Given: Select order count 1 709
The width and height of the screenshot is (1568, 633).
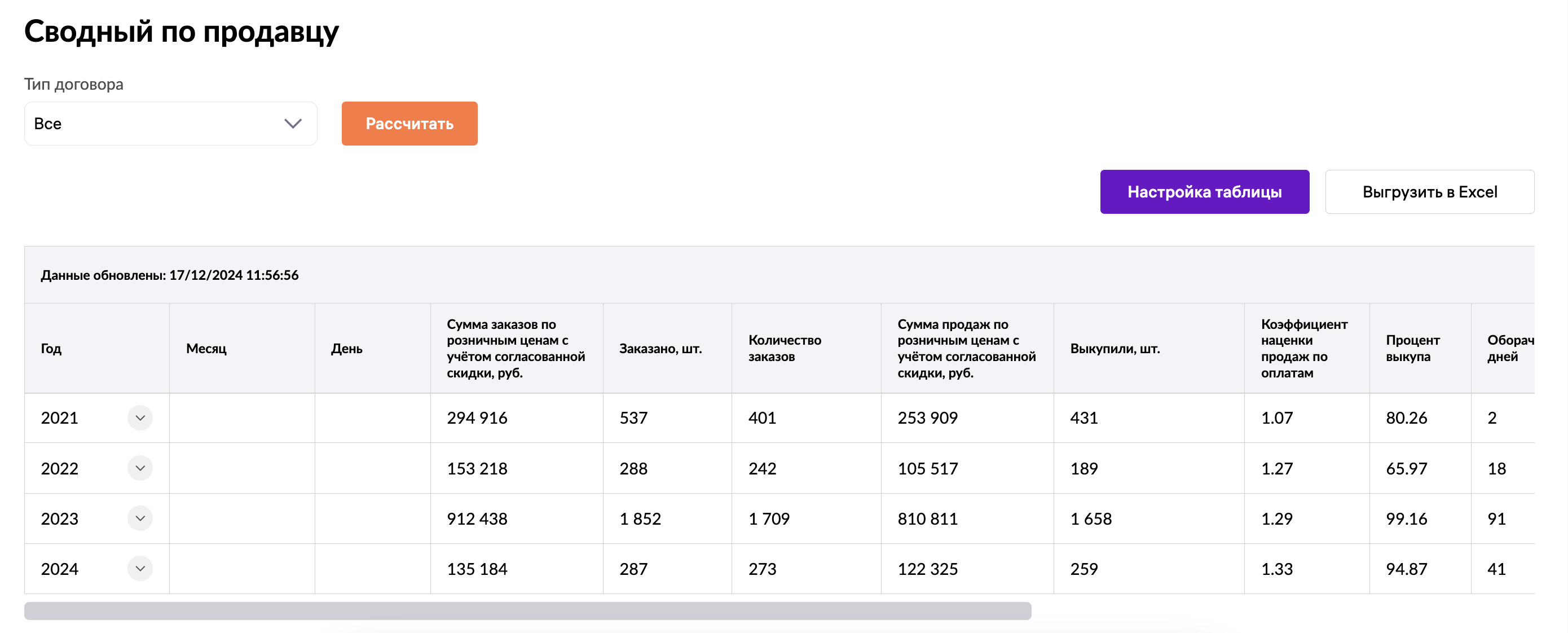Looking at the screenshot, I should point(769,518).
